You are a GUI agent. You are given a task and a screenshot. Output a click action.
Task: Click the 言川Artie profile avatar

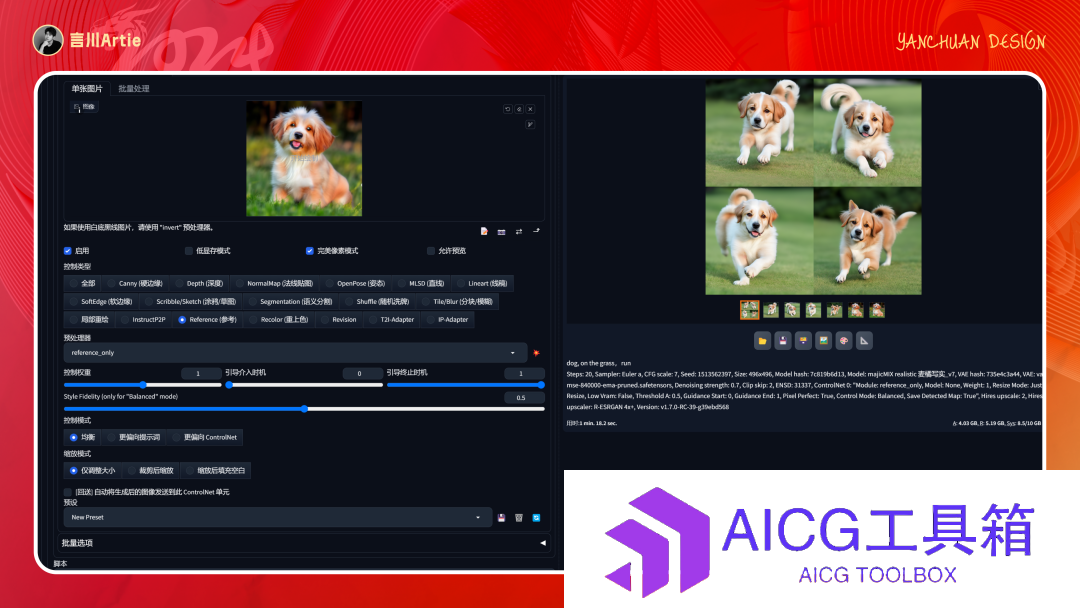48,40
